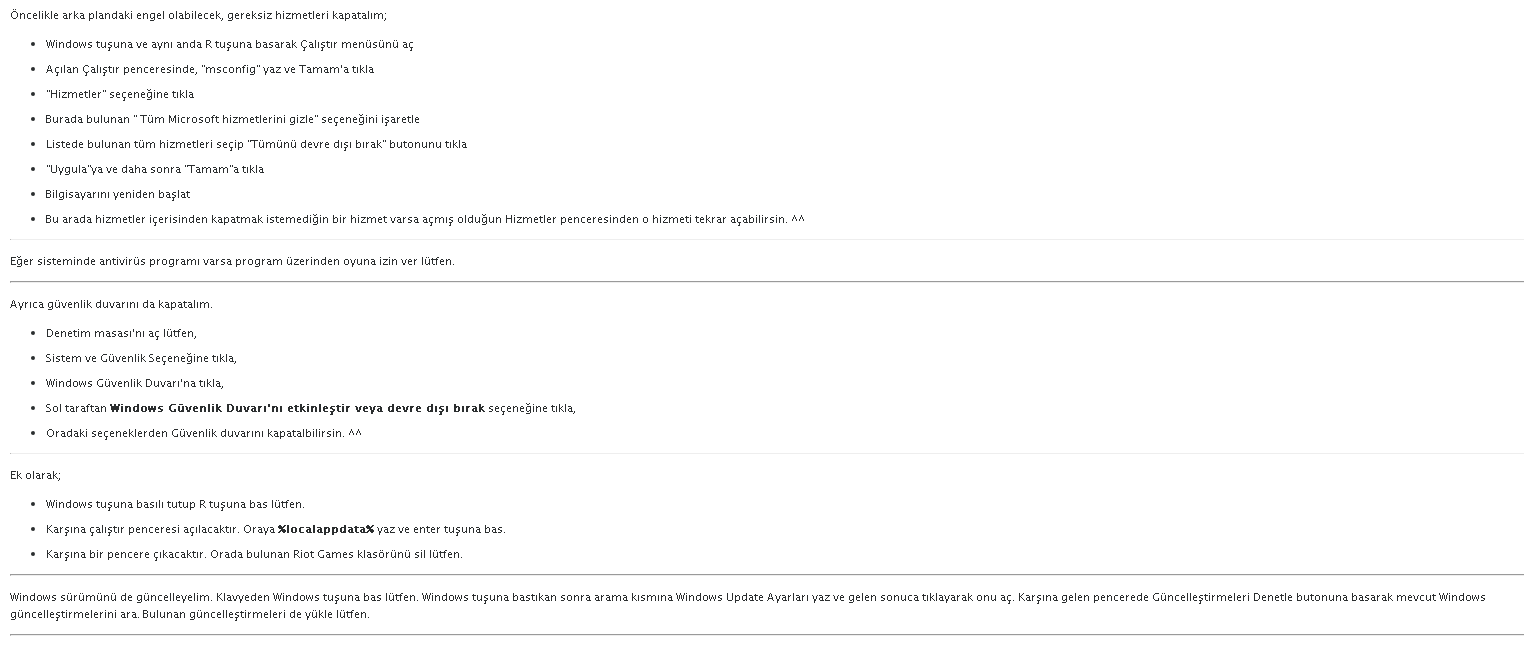Click the "Bilgisayarını yeniden başlat" bullet
The width and height of the screenshot is (1524, 649).
[118, 194]
